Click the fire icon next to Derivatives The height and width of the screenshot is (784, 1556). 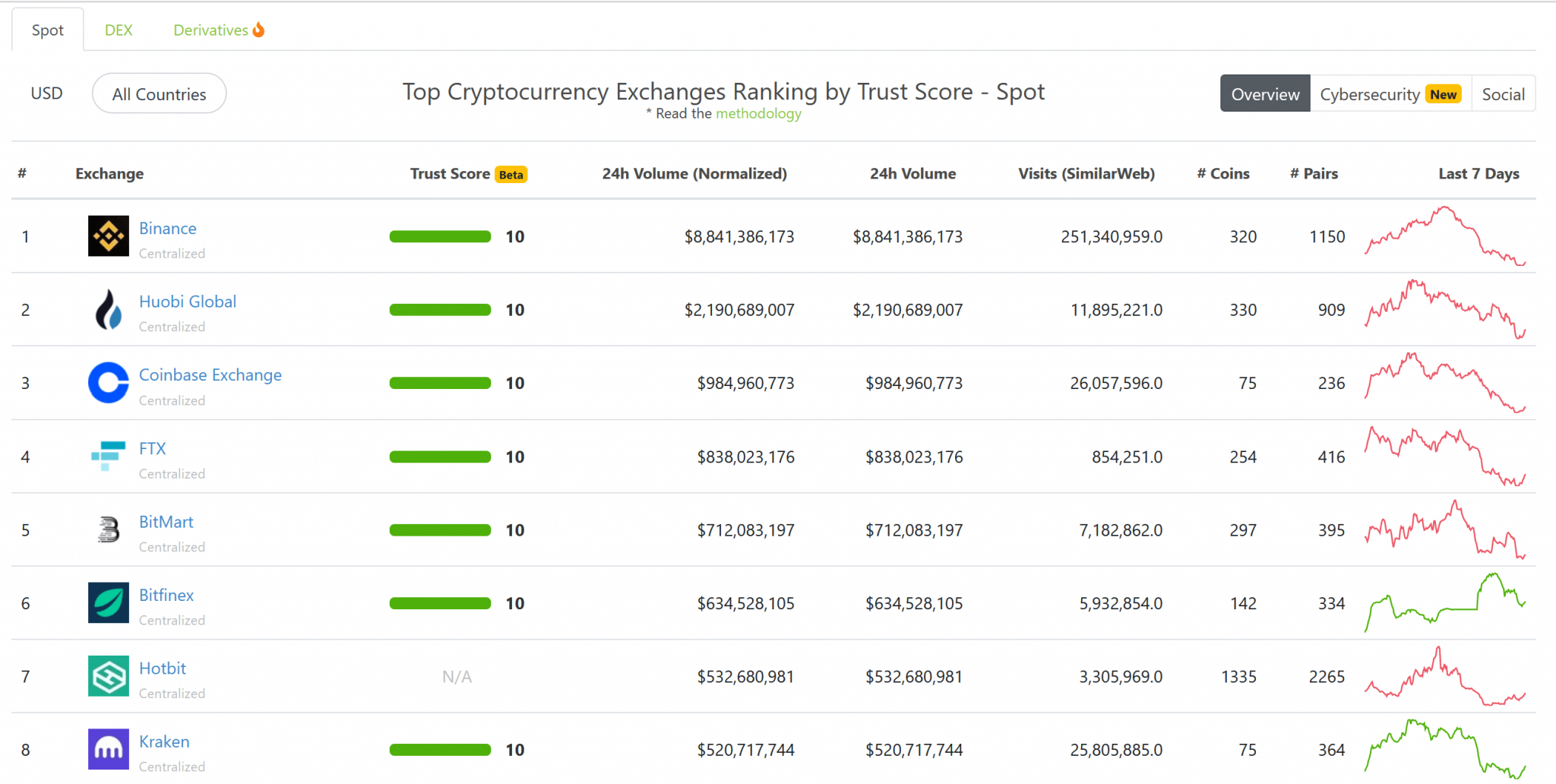coord(258,30)
